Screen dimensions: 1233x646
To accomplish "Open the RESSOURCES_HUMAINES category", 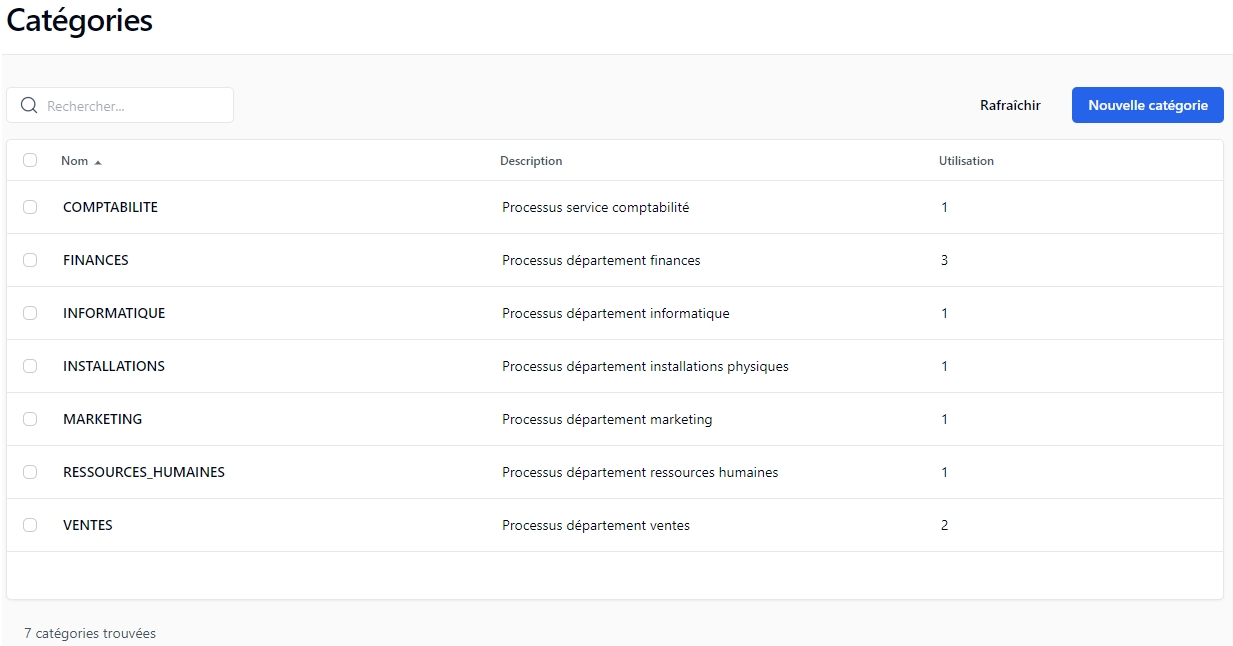I will pyautogui.click(x=144, y=472).
